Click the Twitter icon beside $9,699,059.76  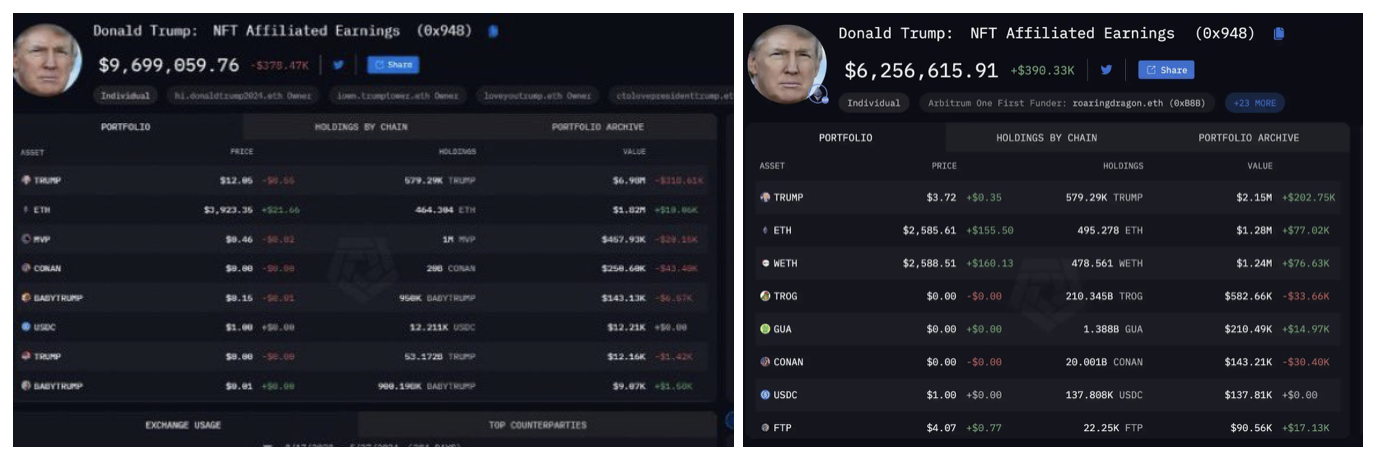338,65
